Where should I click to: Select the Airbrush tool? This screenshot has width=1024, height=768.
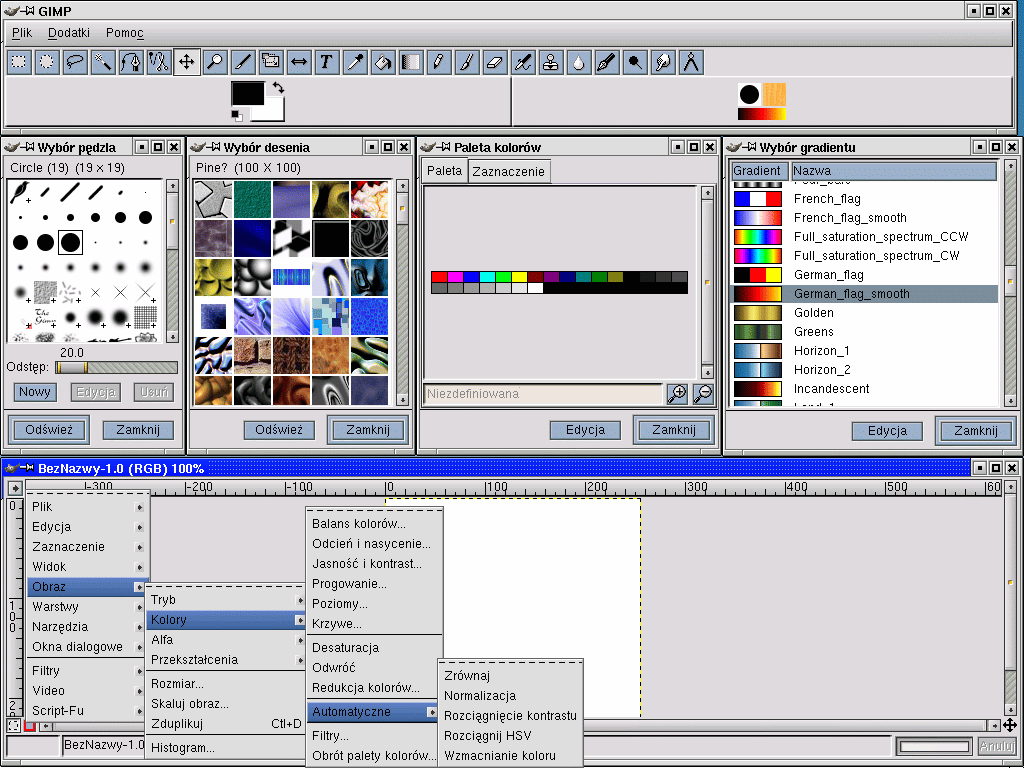click(522, 63)
